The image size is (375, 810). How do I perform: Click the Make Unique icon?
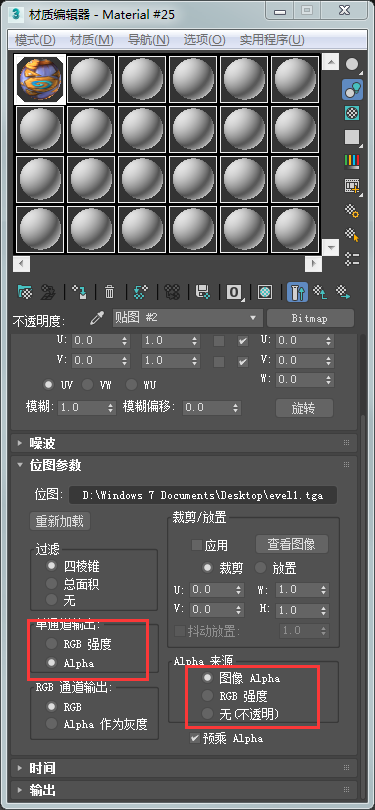tap(171, 292)
